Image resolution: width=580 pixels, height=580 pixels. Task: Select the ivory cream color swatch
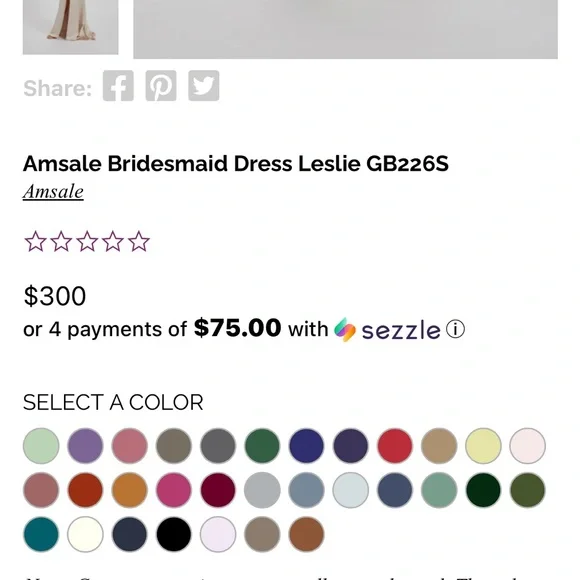point(85,535)
